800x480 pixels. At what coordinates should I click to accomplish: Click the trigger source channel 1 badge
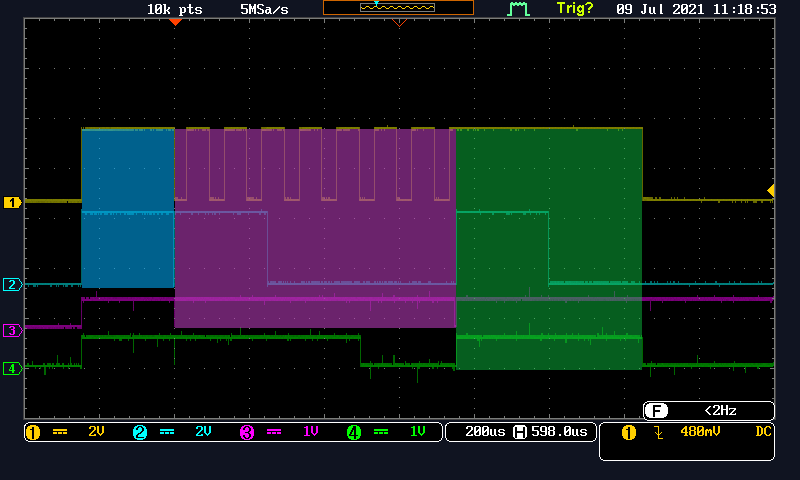point(629,433)
